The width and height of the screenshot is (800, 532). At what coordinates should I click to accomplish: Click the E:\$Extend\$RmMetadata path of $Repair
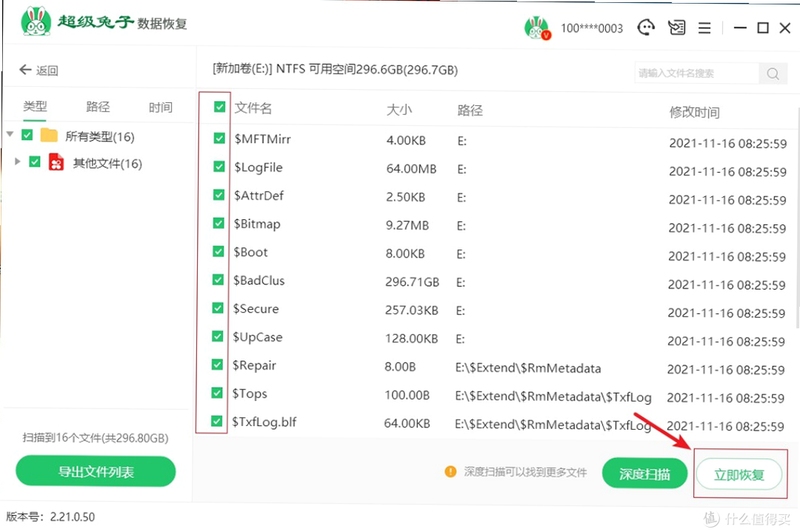528,368
